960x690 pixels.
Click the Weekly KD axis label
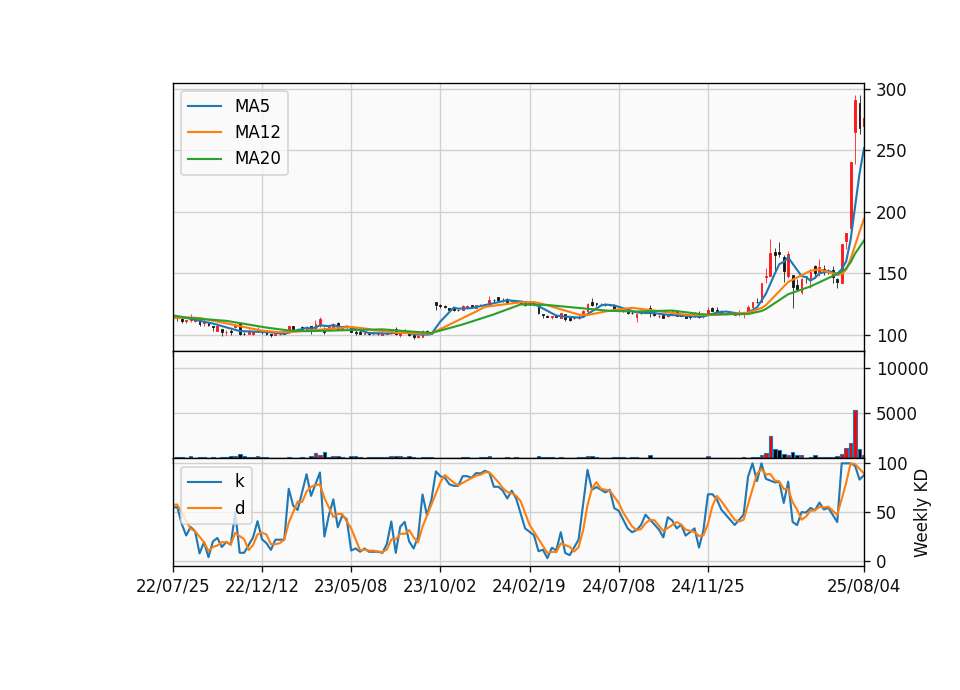[x=920, y=514]
